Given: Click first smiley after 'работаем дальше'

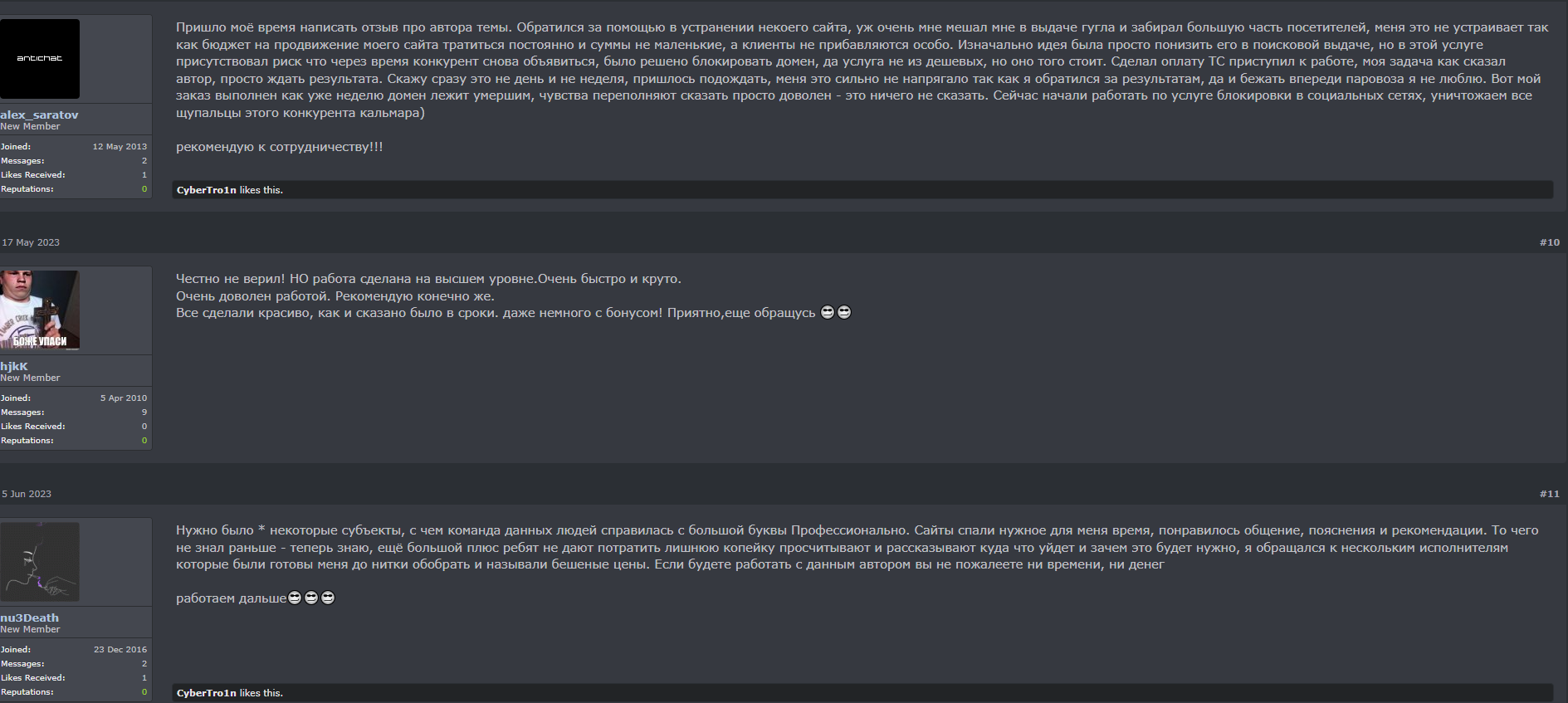Looking at the screenshot, I should point(295,598).
